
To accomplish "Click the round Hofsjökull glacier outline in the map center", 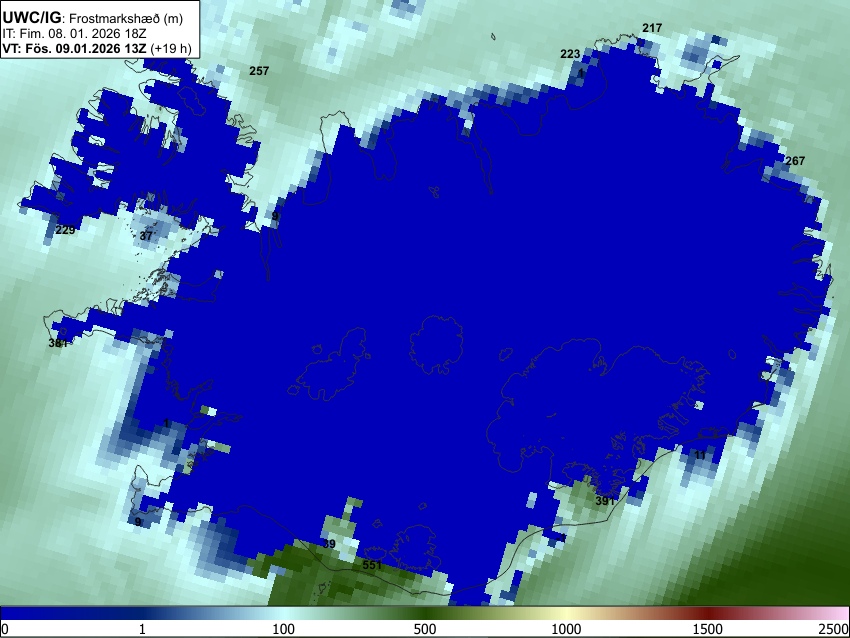I will coord(436,345).
